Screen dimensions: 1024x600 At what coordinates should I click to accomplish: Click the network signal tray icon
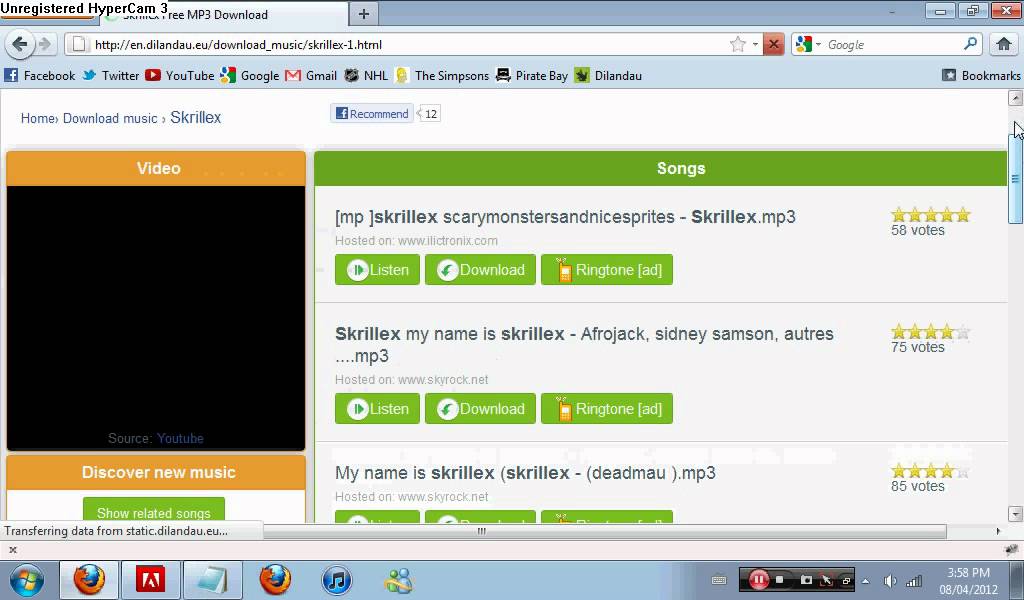914,580
